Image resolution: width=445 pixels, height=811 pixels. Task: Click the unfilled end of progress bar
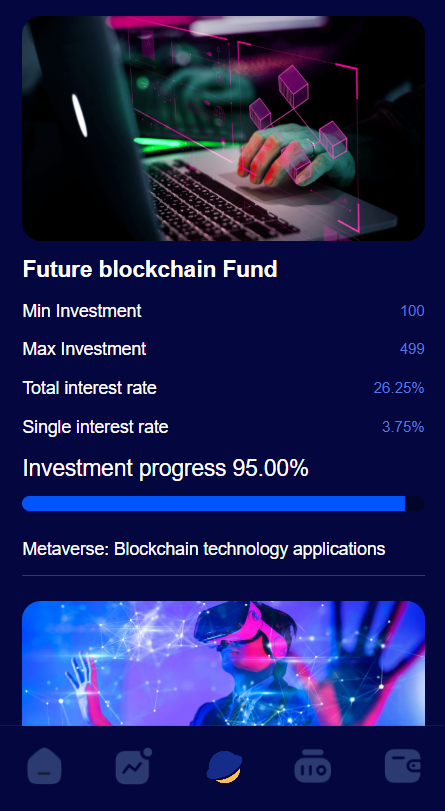tap(415, 503)
